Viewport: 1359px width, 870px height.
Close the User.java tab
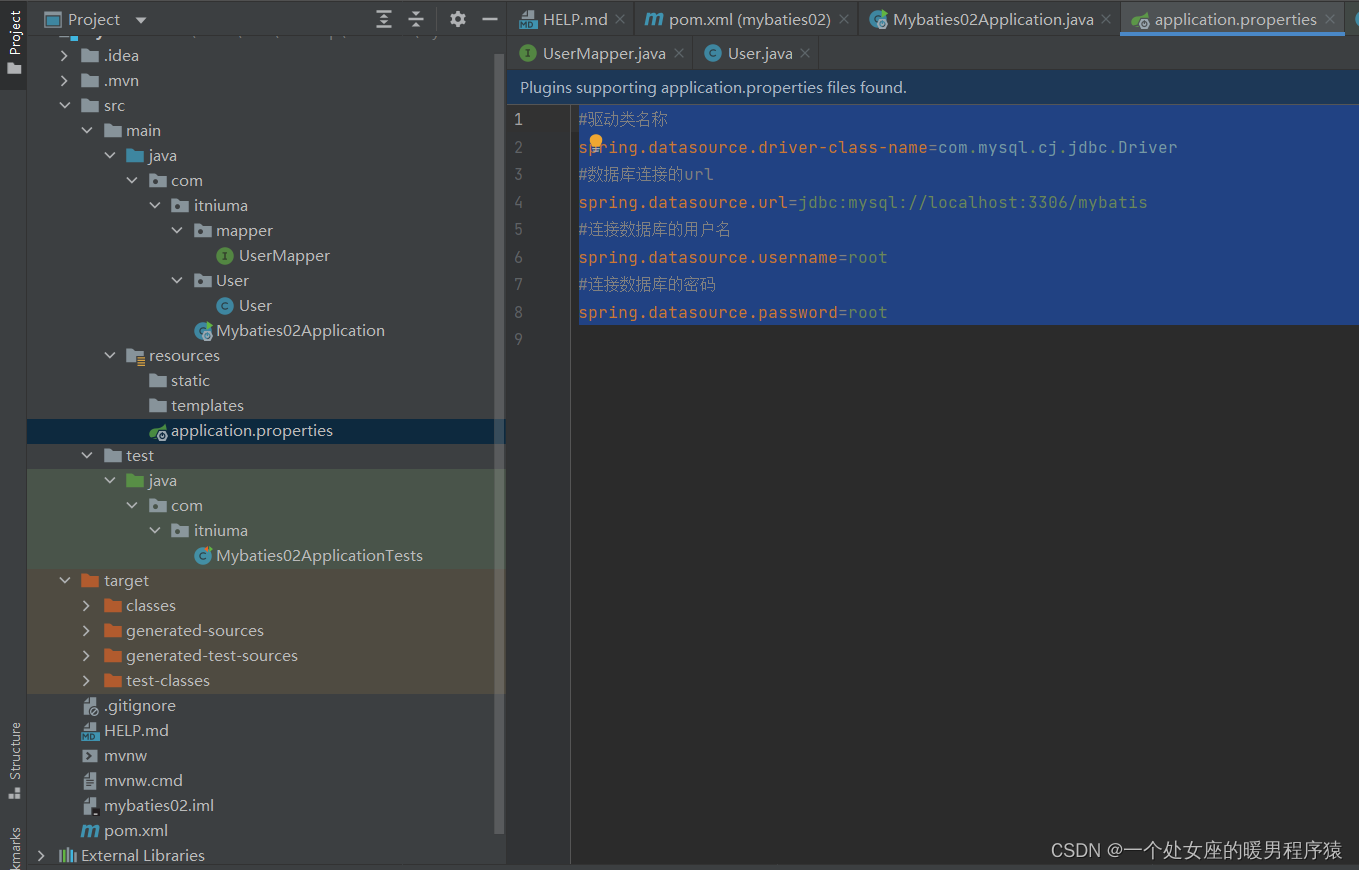[x=805, y=53]
